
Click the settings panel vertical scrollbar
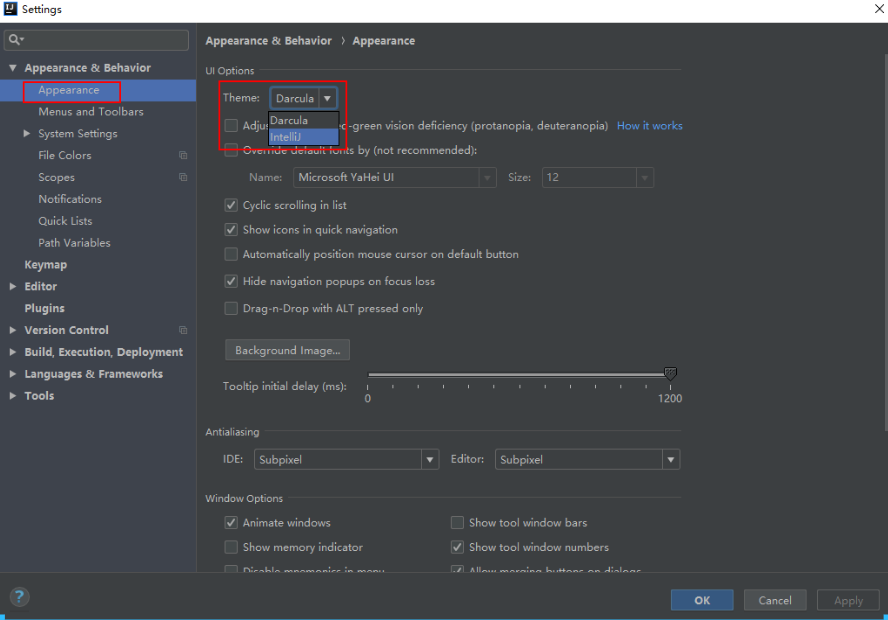click(x=885, y=242)
